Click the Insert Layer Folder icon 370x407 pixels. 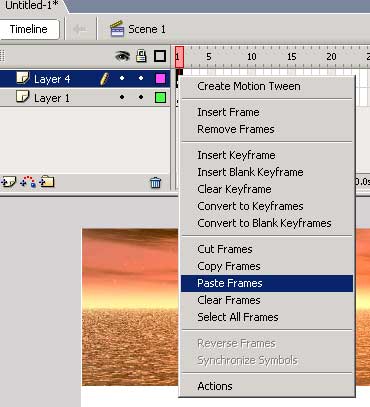[47, 182]
